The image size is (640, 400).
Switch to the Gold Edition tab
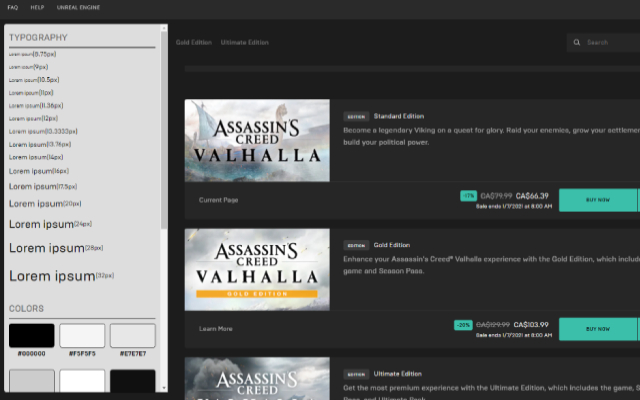click(193, 43)
